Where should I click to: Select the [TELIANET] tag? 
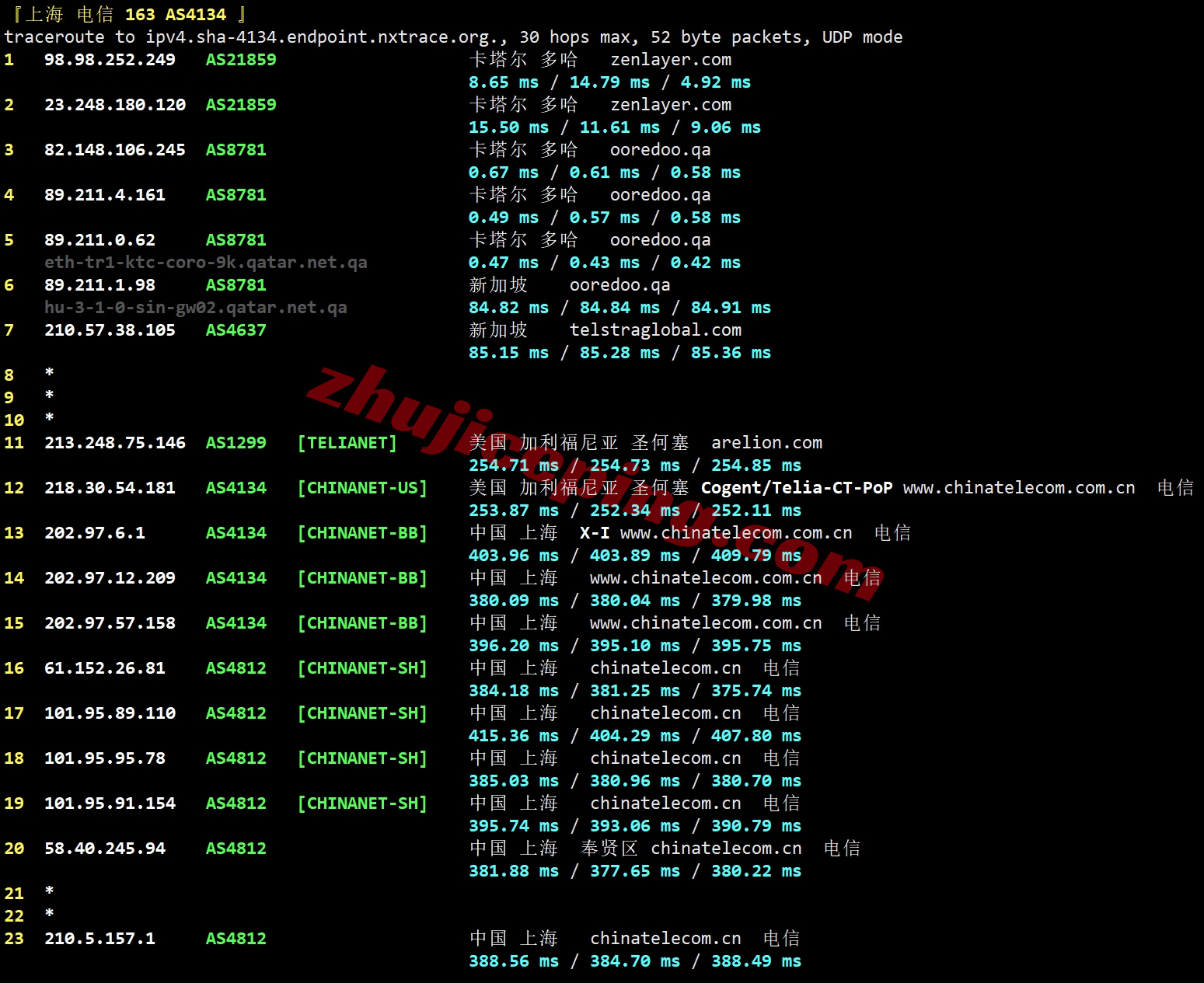[347, 443]
